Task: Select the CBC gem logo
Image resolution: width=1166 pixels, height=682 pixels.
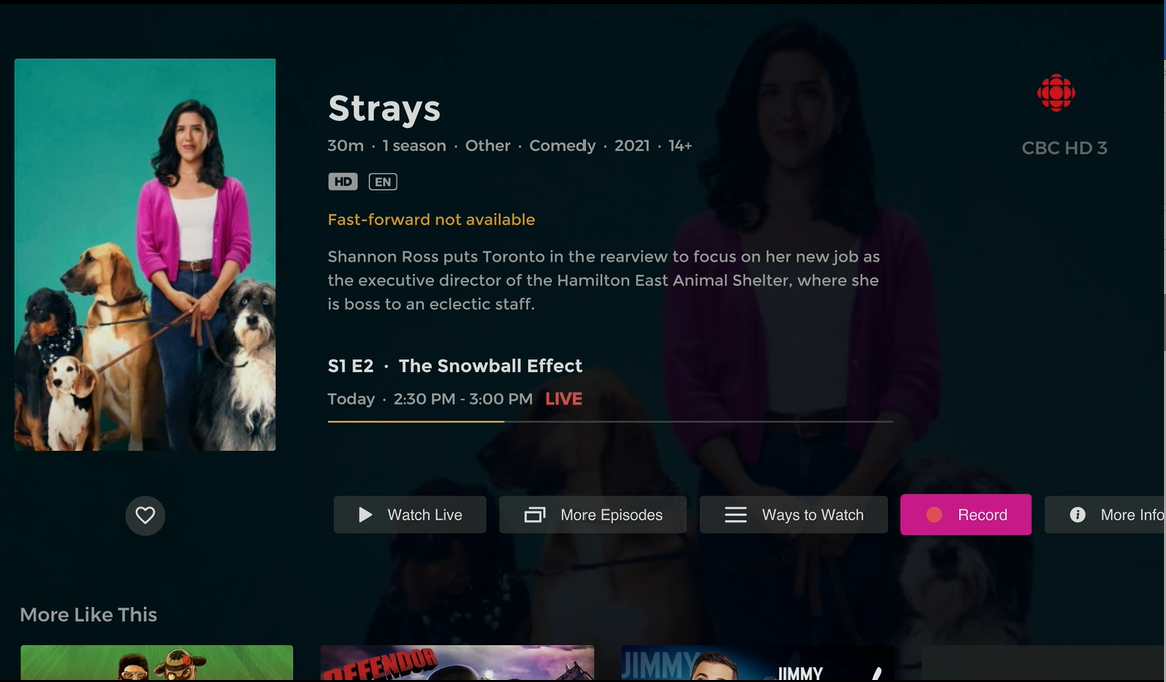Action: point(1056,93)
